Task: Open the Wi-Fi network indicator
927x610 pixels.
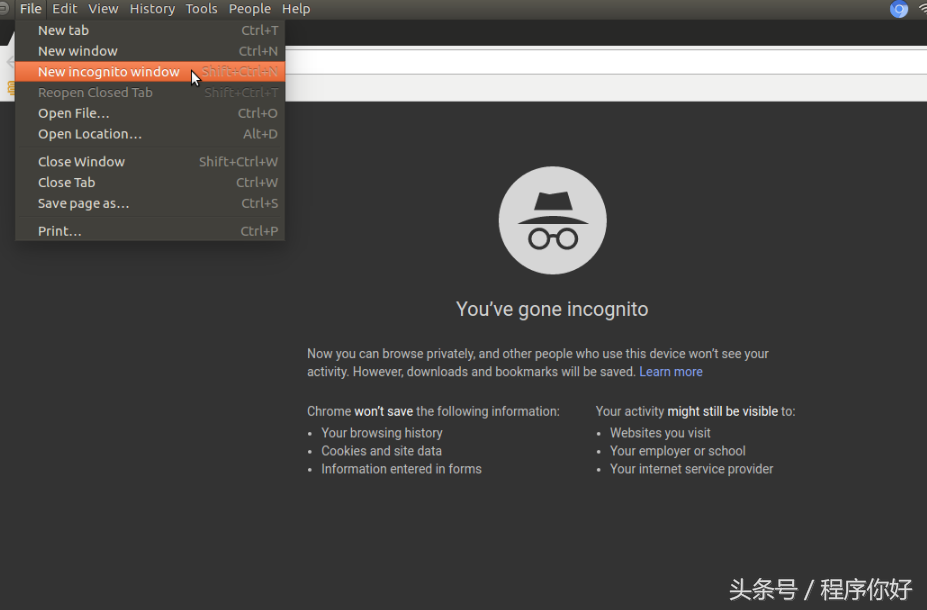Action: point(922,9)
